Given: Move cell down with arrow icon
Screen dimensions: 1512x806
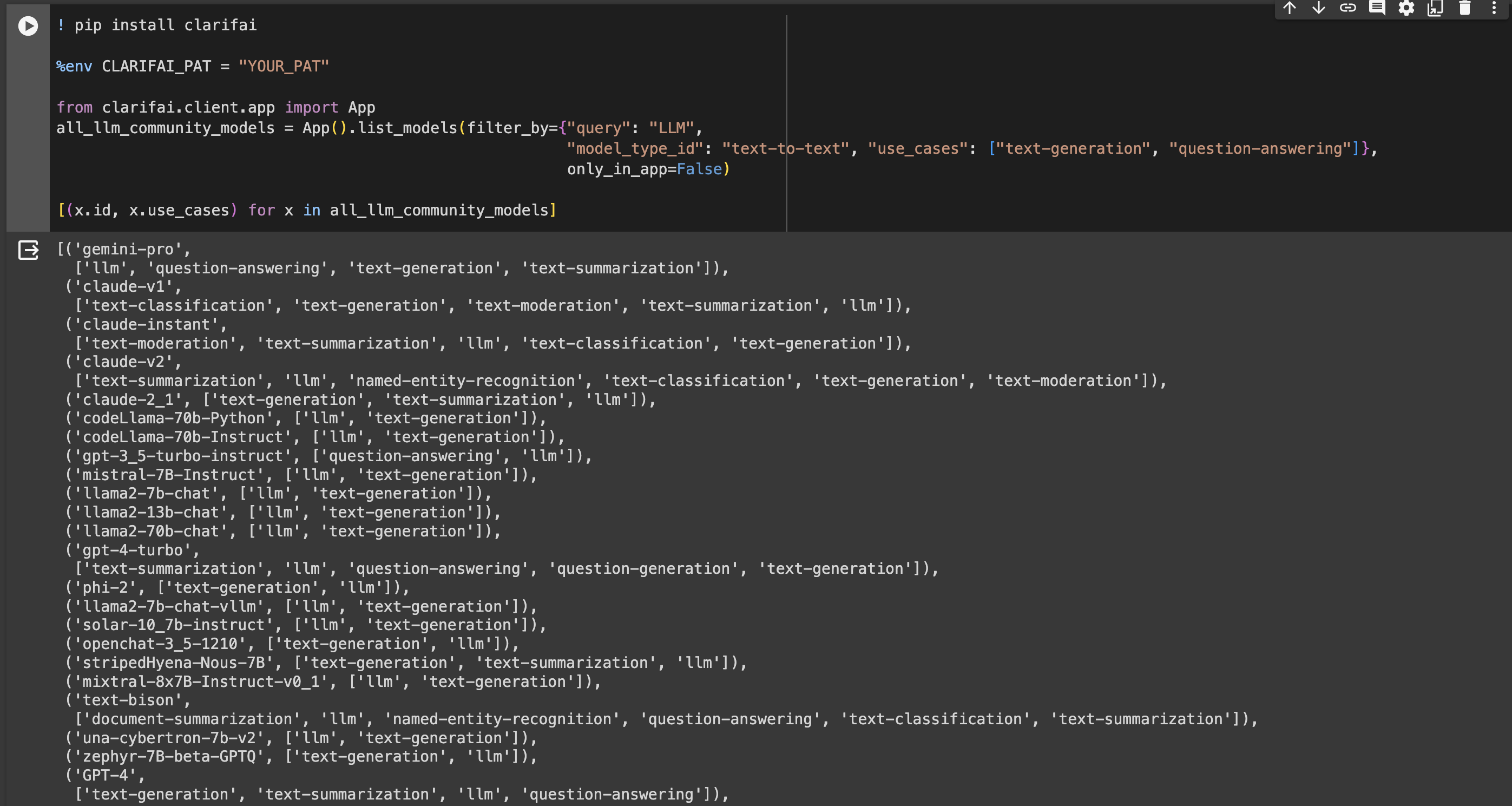Looking at the screenshot, I should pyautogui.click(x=1318, y=8).
